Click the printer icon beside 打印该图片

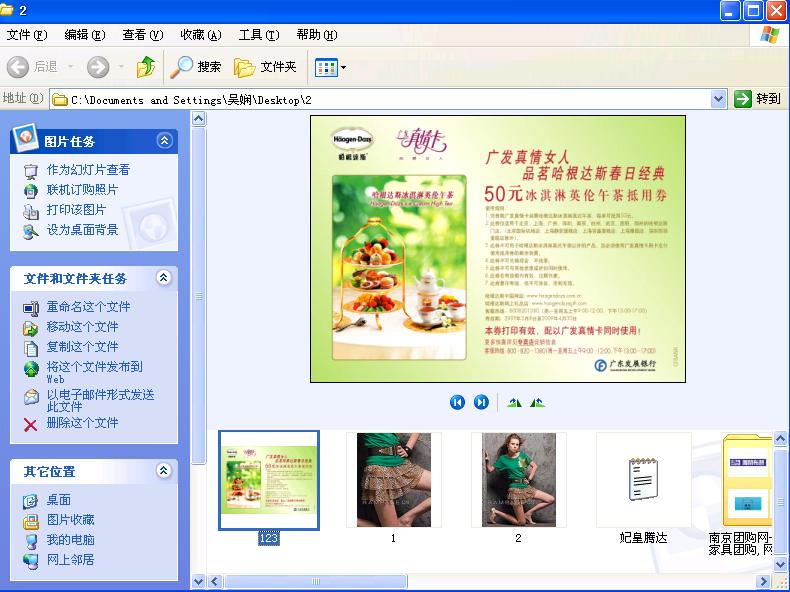click(31, 212)
